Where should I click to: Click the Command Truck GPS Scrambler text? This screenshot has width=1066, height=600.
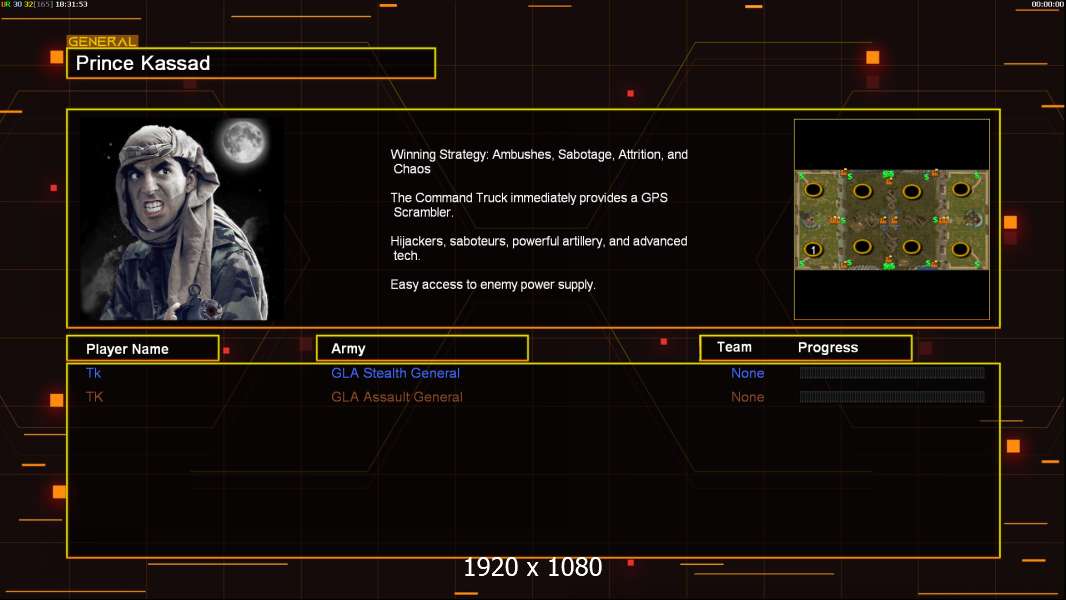(529, 205)
